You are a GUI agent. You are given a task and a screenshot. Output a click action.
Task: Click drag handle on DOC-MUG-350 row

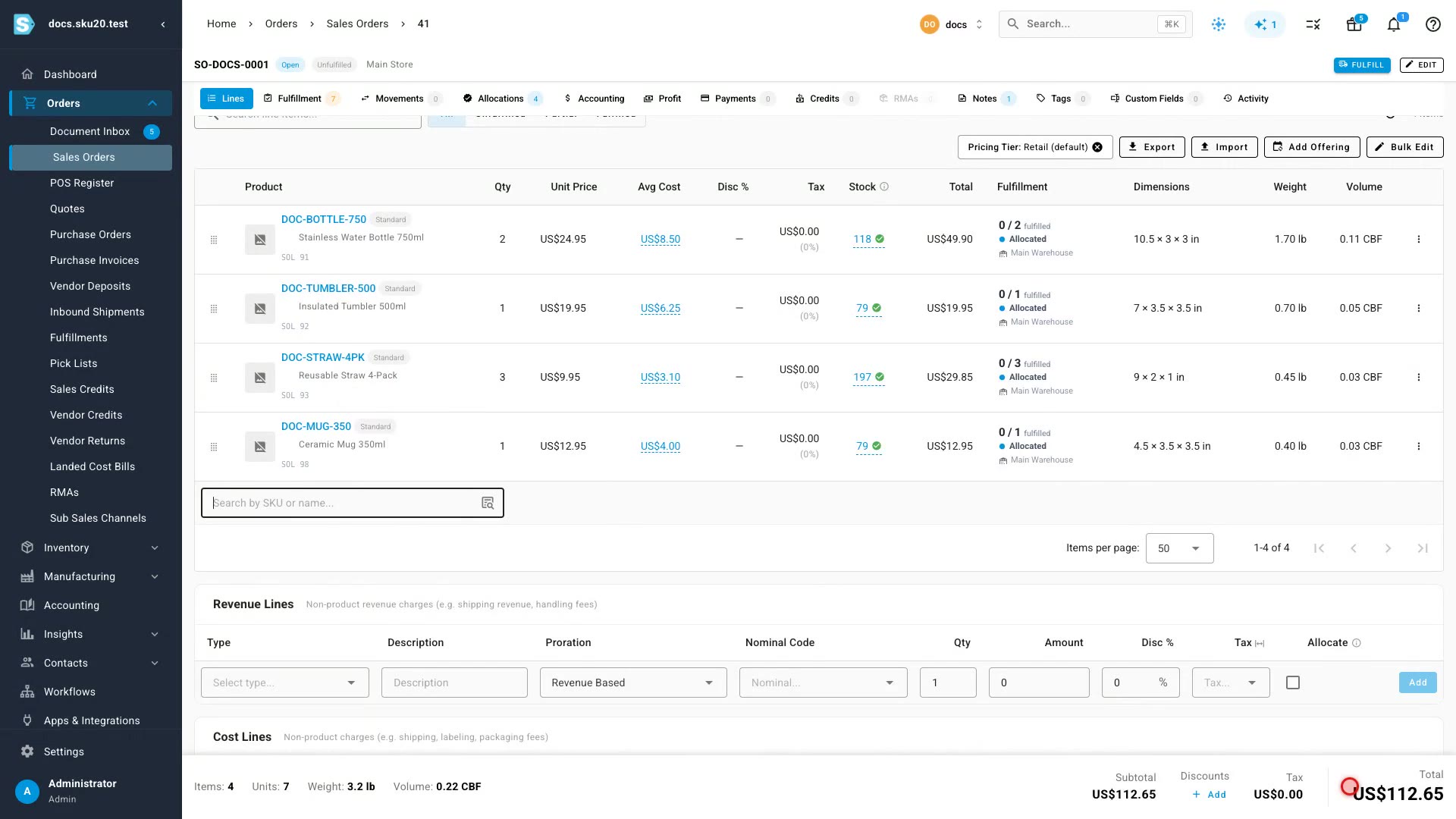click(214, 447)
